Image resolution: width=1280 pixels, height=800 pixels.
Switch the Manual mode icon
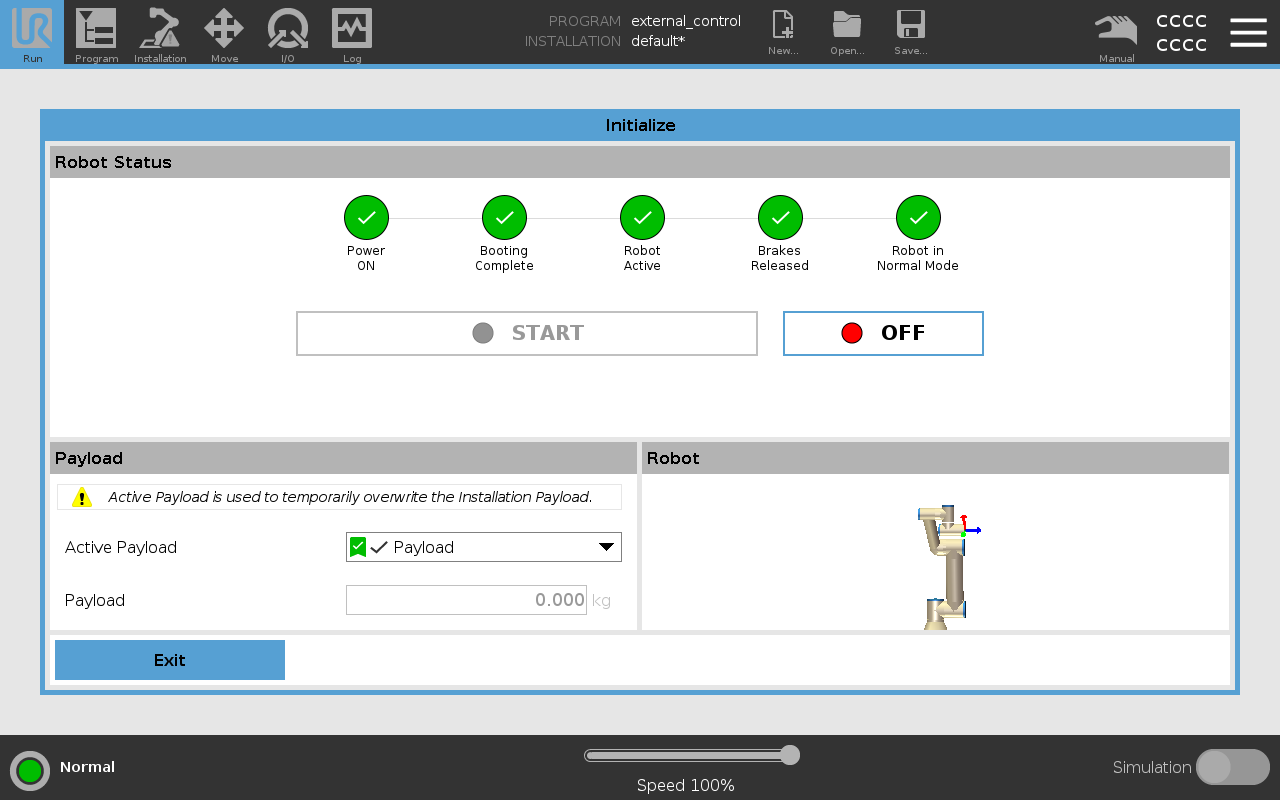click(x=1116, y=32)
